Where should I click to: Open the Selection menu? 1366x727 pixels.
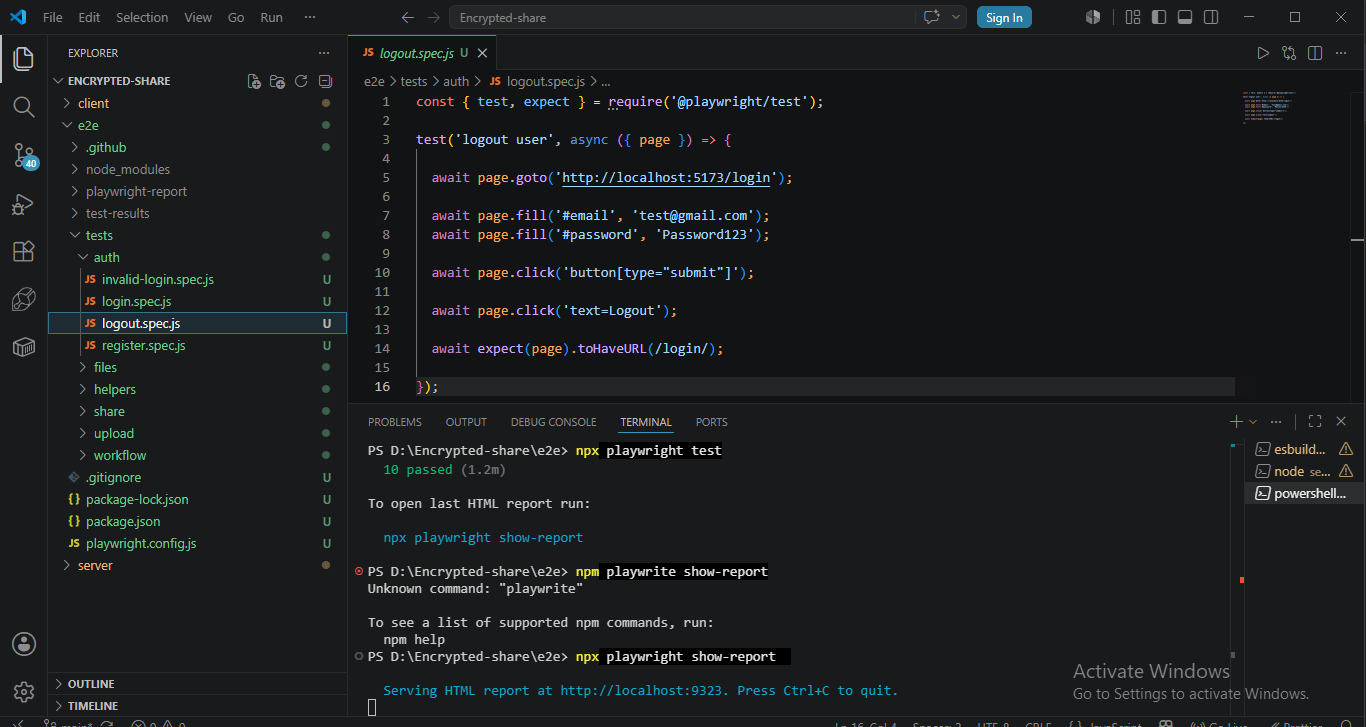[x=142, y=17]
